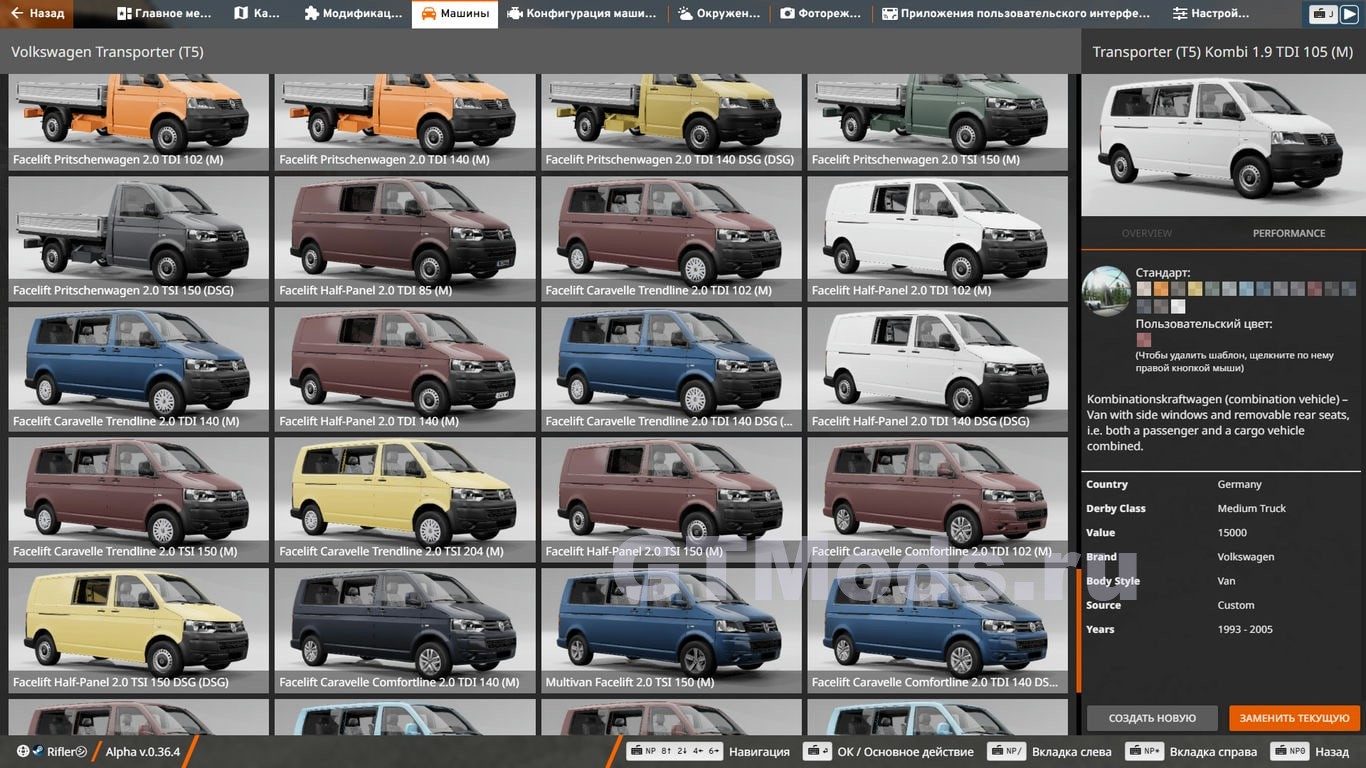The image size is (1366, 768).
Task: Click the СОЗДАТЬ НОВУЮ button
Action: [x=1152, y=718]
